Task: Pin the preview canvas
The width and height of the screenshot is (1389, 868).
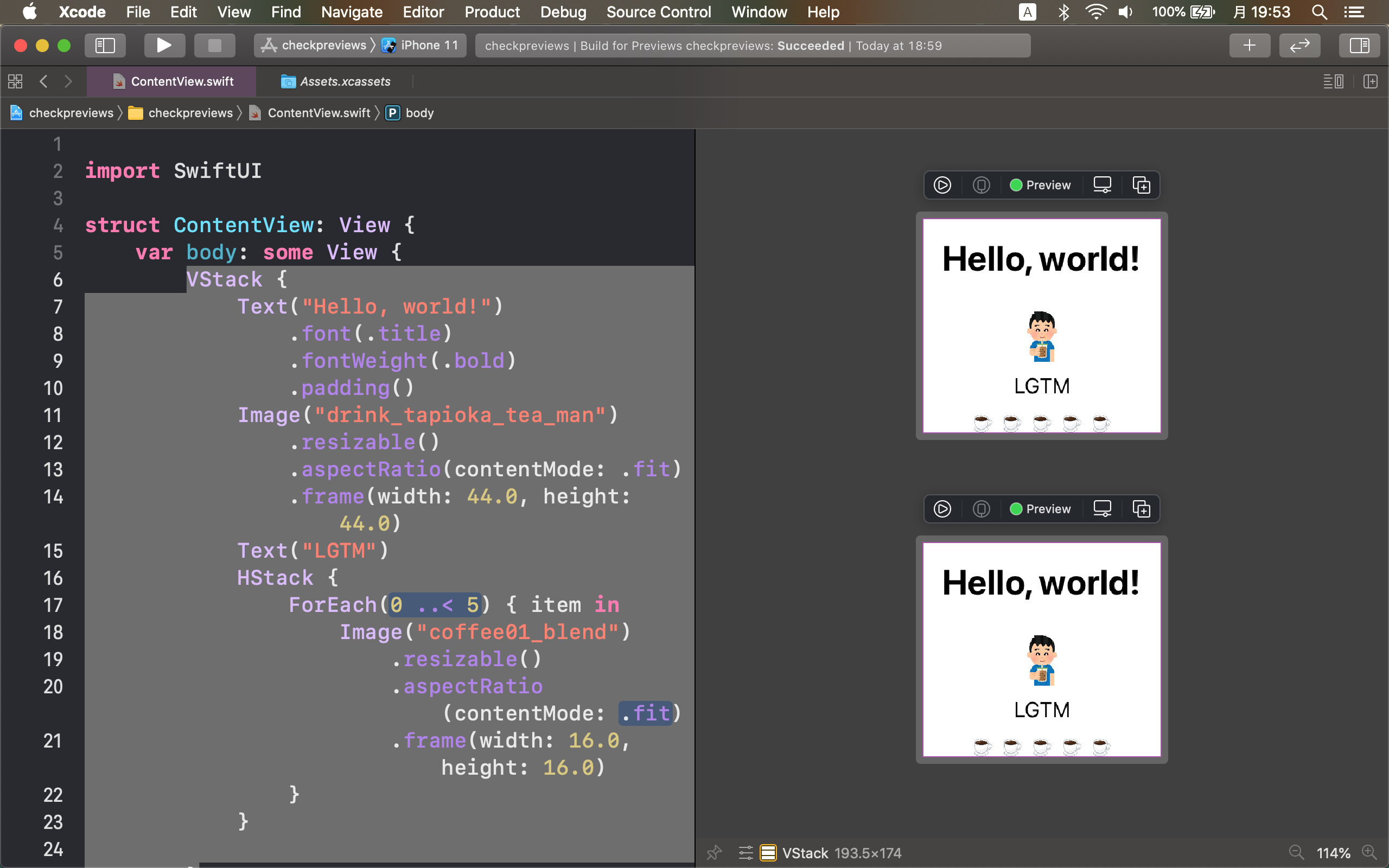Action: tap(714, 852)
